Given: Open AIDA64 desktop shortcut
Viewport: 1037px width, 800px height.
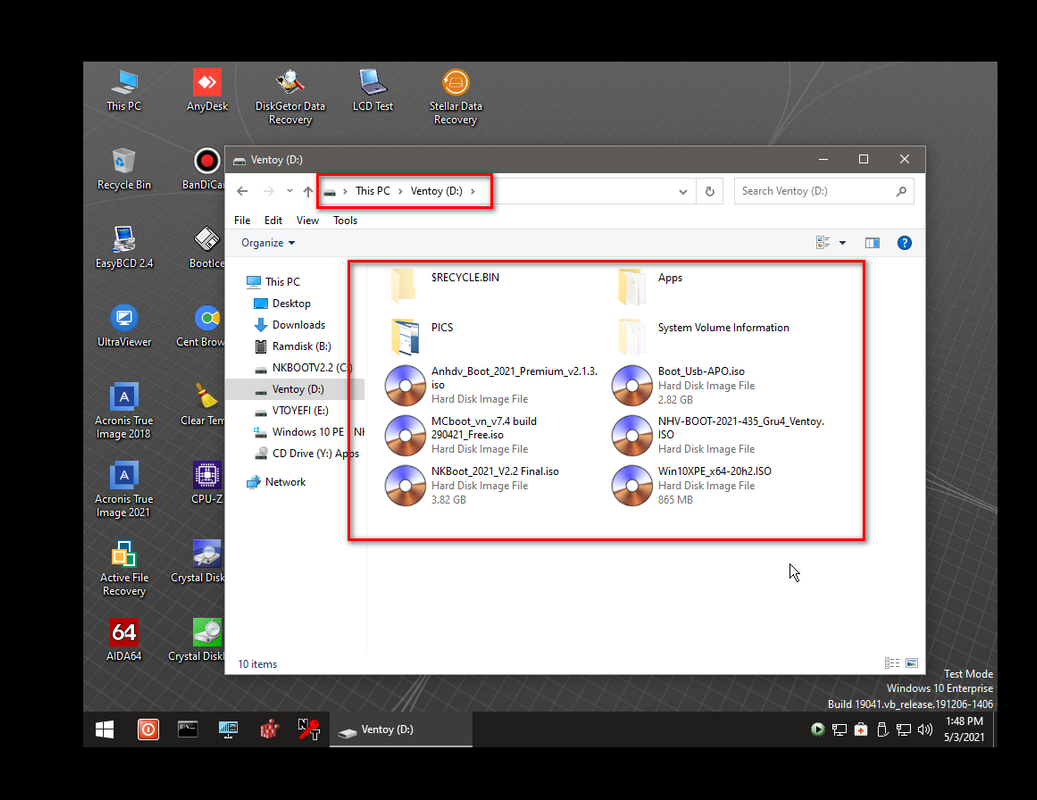Looking at the screenshot, I should [124, 641].
